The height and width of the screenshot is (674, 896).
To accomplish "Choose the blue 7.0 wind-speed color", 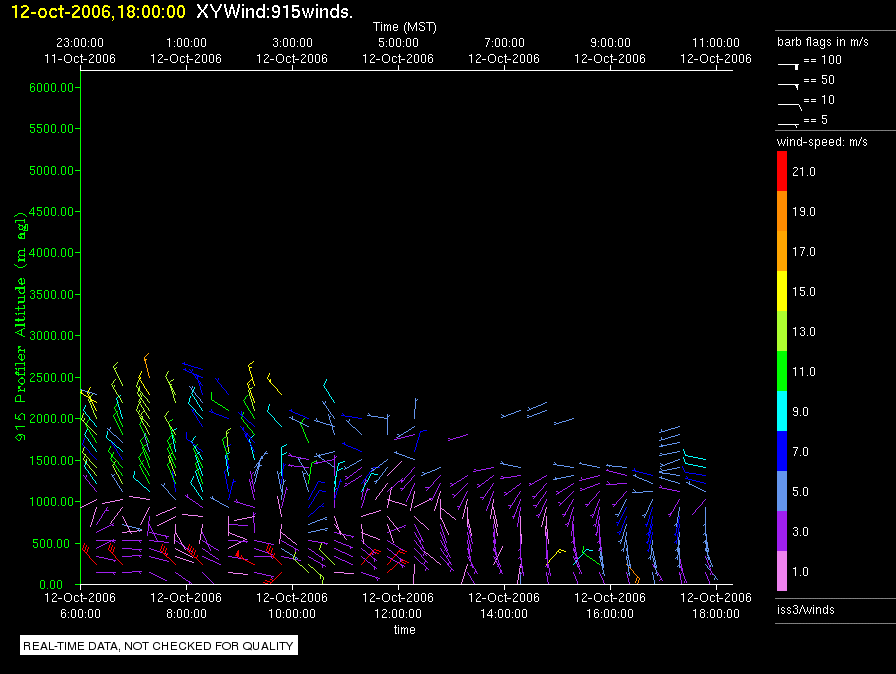I will point(782,451).
